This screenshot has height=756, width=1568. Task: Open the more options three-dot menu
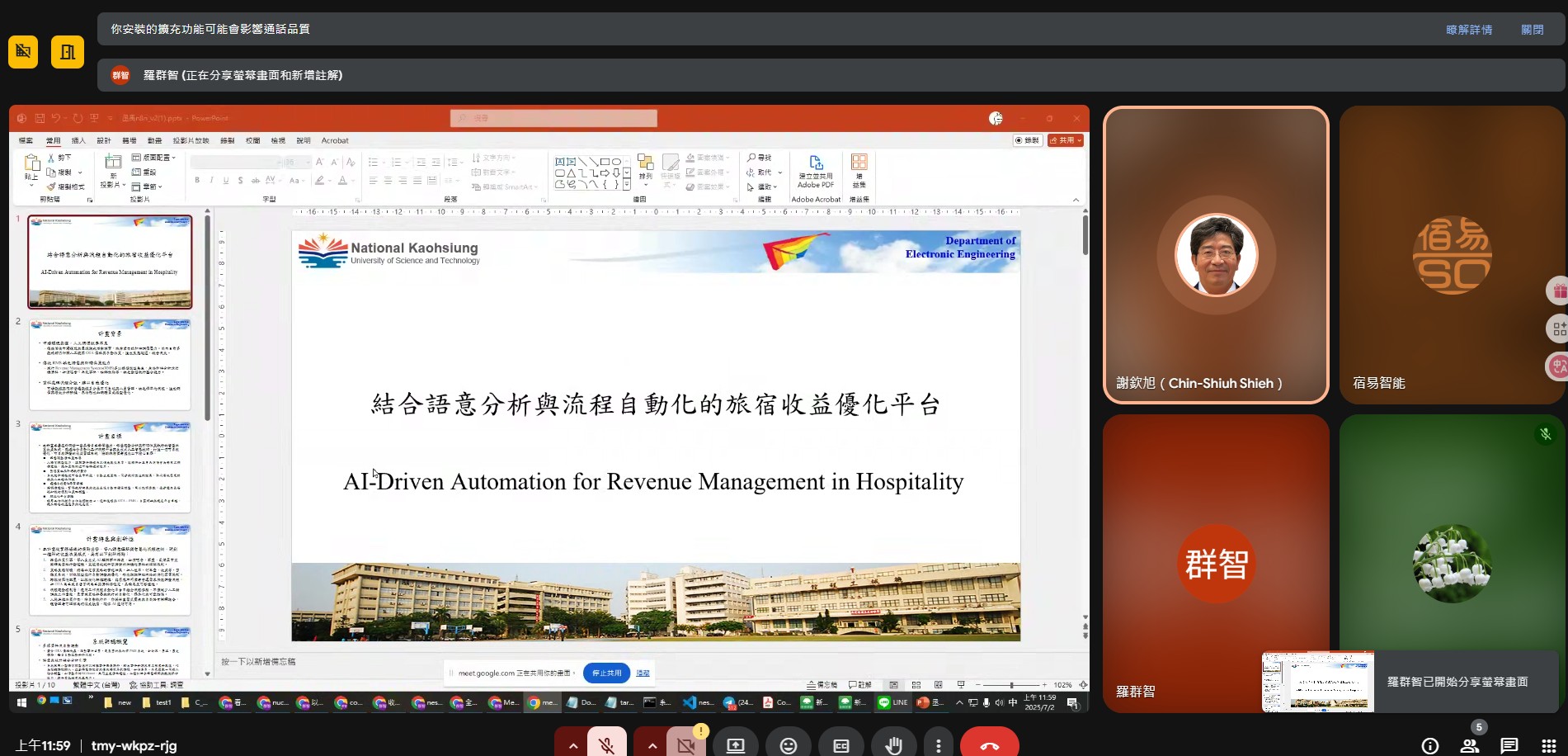point(938,745)
